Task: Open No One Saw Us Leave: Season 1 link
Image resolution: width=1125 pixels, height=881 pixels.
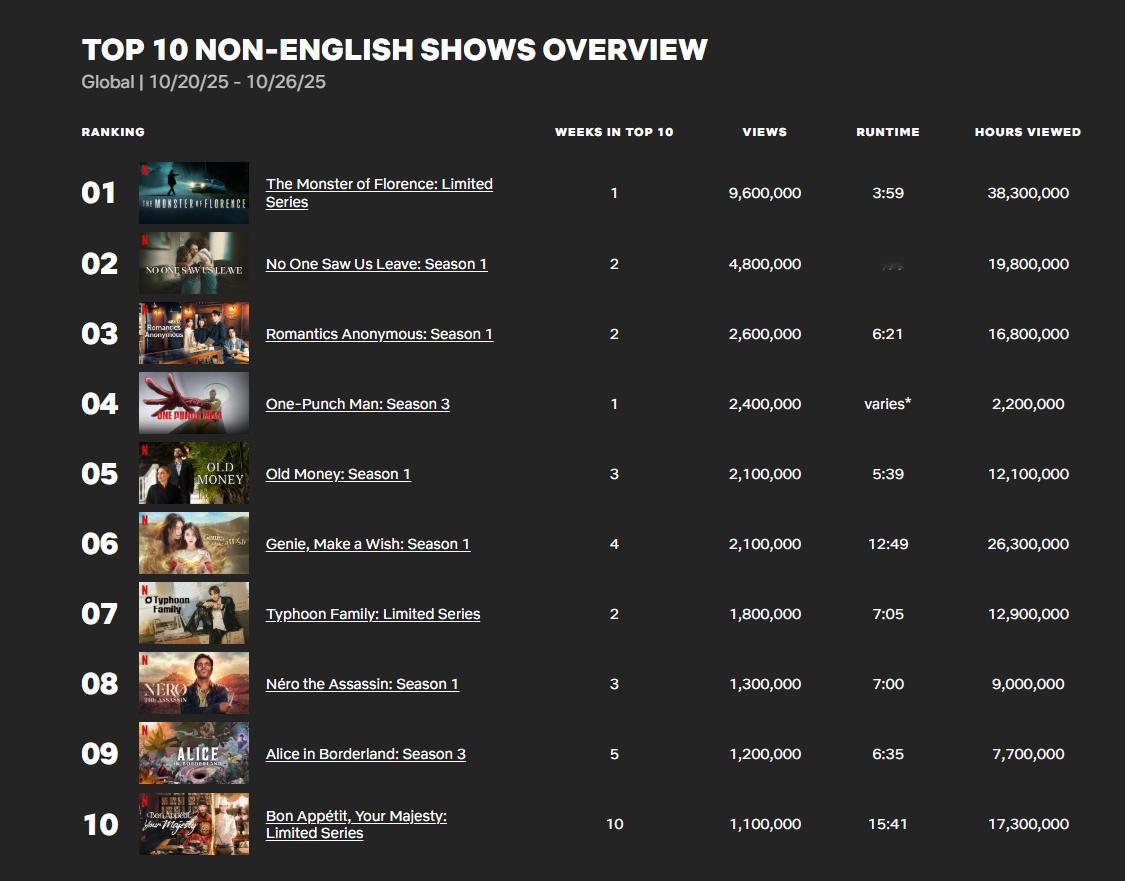Action: click(x=376, y=264)
